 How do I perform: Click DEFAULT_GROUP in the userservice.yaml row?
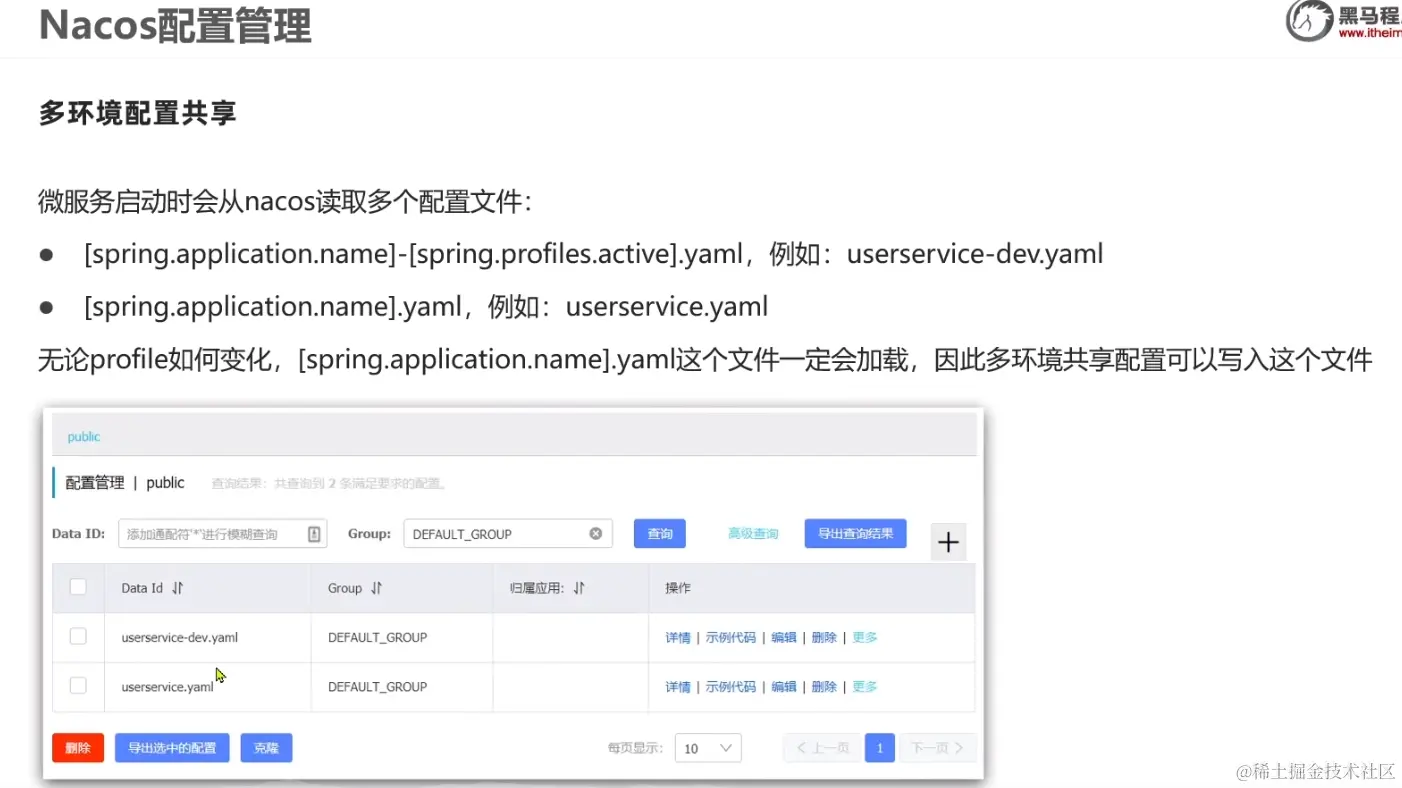click(377, 686)
